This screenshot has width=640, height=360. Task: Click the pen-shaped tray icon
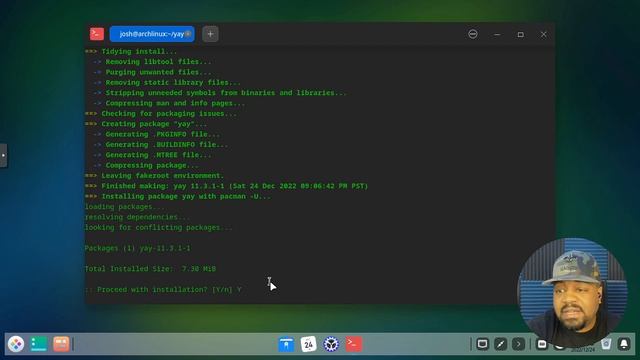point(500,344)
